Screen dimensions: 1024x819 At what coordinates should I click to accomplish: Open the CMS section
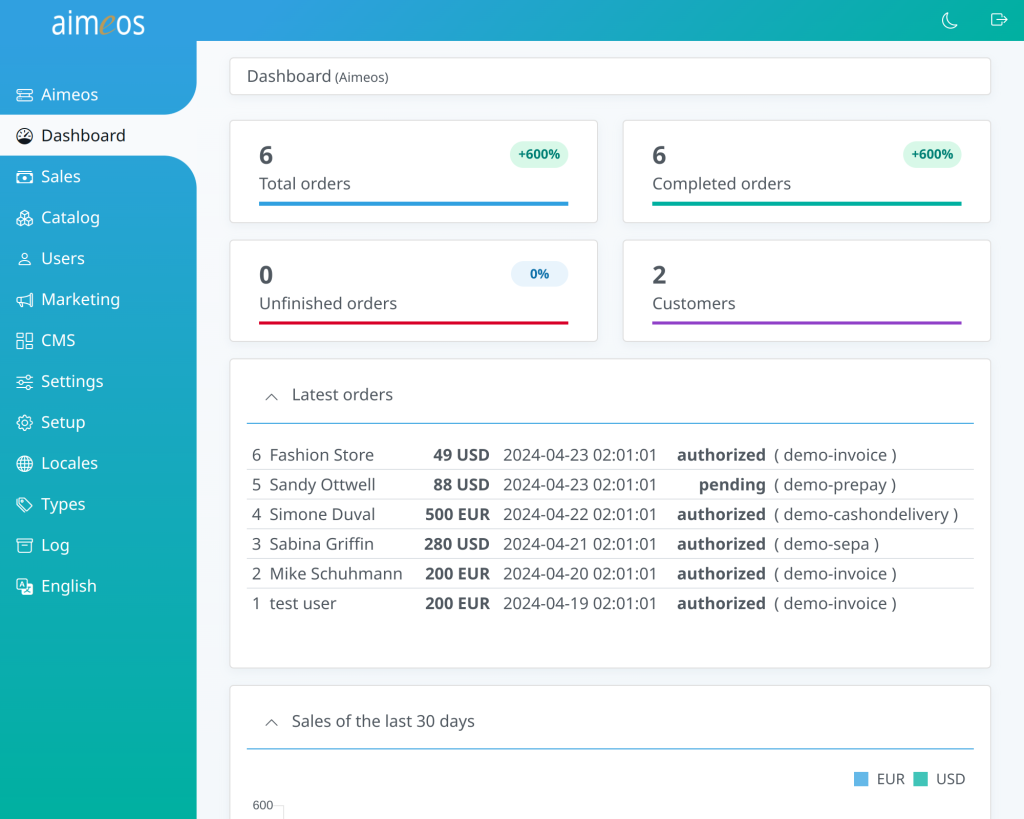(x=58, y=340)
